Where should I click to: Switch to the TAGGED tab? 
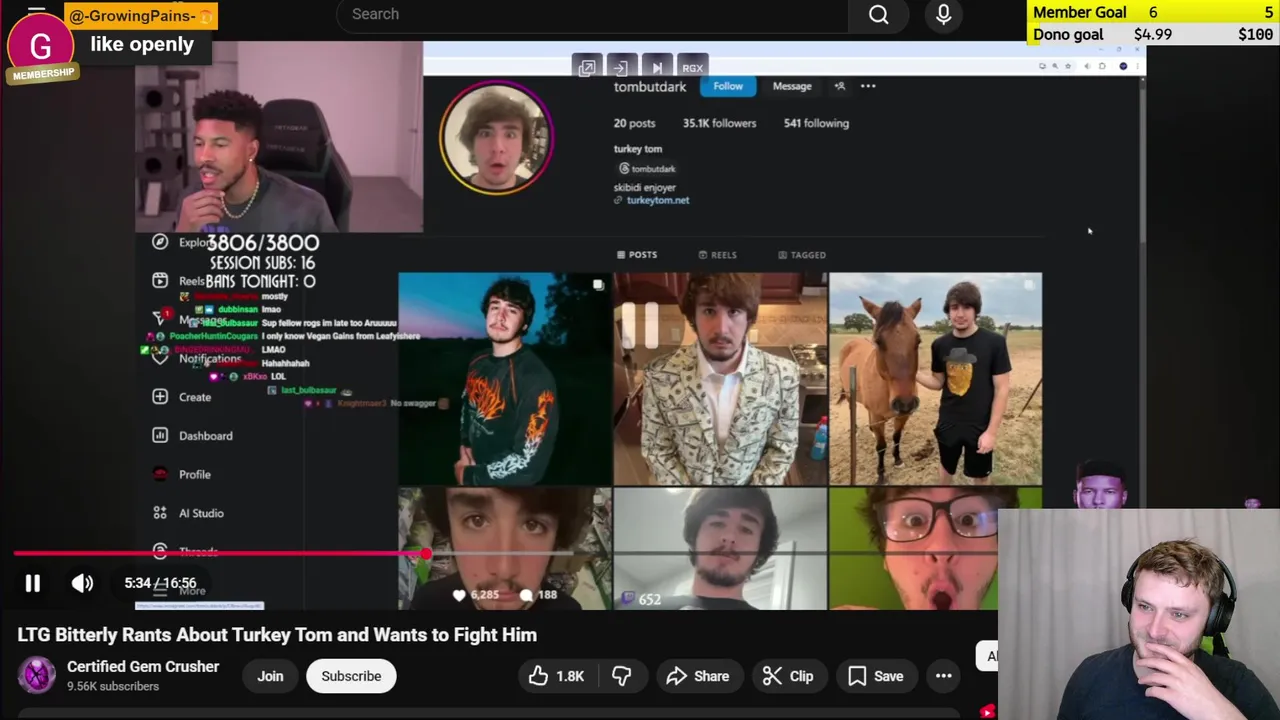pyautogui.click(x=802, y=255)
